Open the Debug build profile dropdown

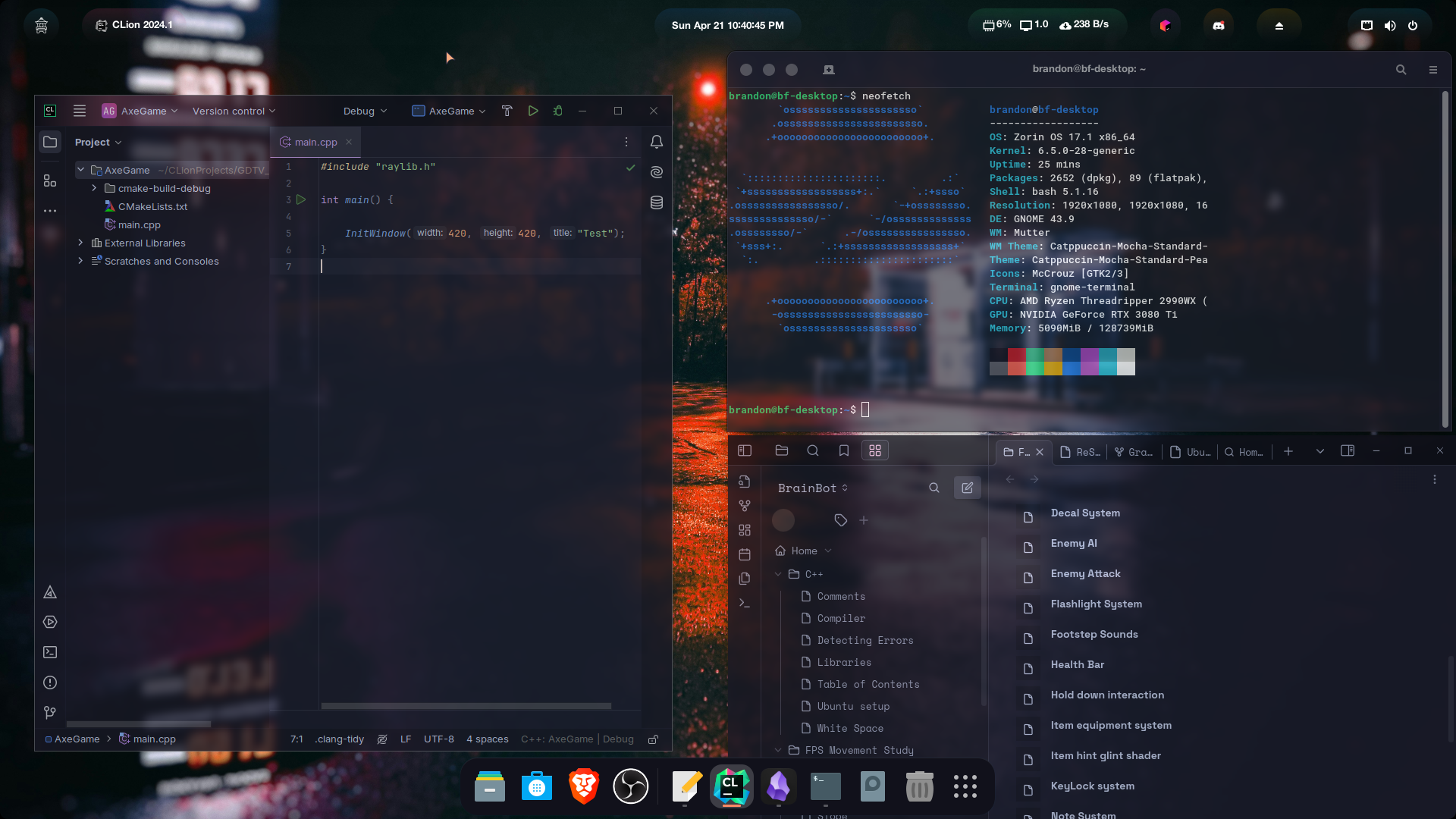pos(365,111)
